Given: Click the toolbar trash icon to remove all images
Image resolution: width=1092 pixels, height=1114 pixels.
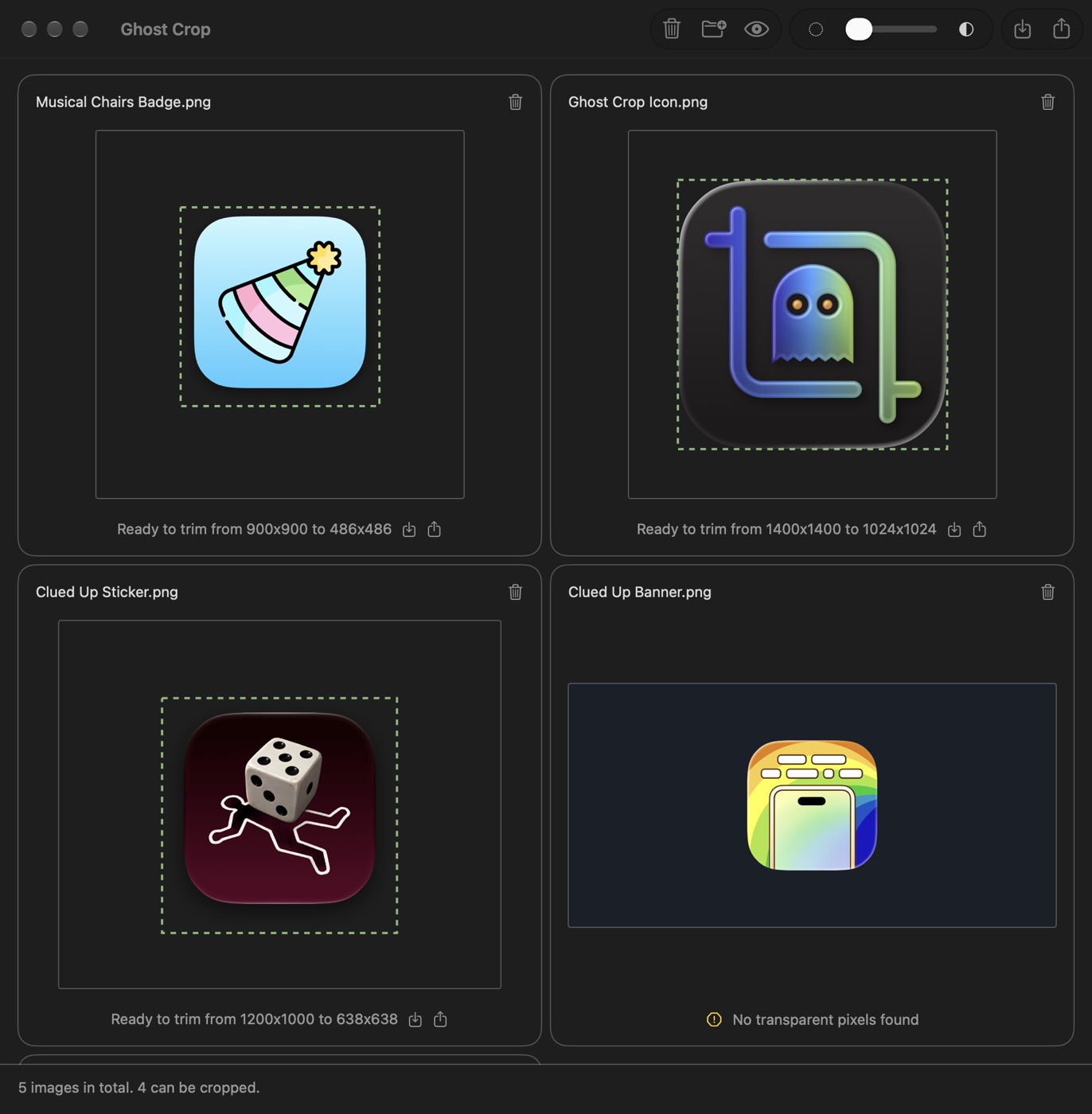Looking at the screenshot, I should 672,29.
